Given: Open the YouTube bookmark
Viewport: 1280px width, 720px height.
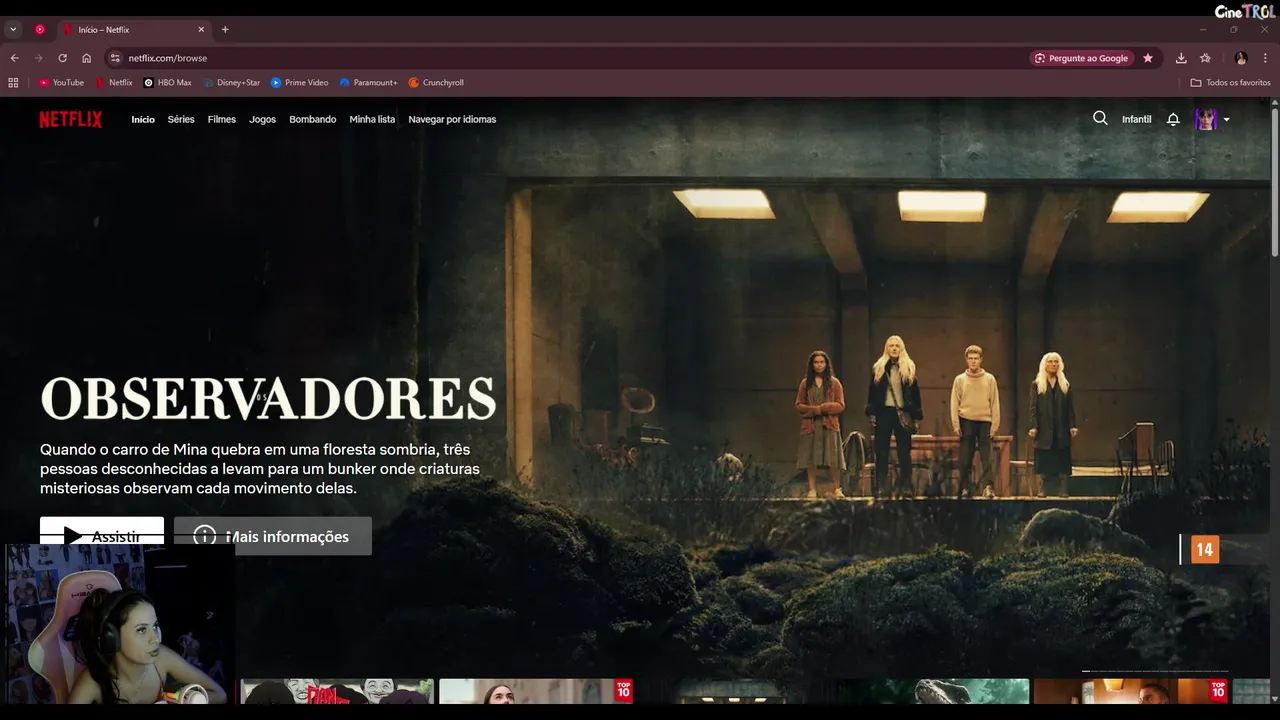Looking at the screenshot, I should (61, 83).
